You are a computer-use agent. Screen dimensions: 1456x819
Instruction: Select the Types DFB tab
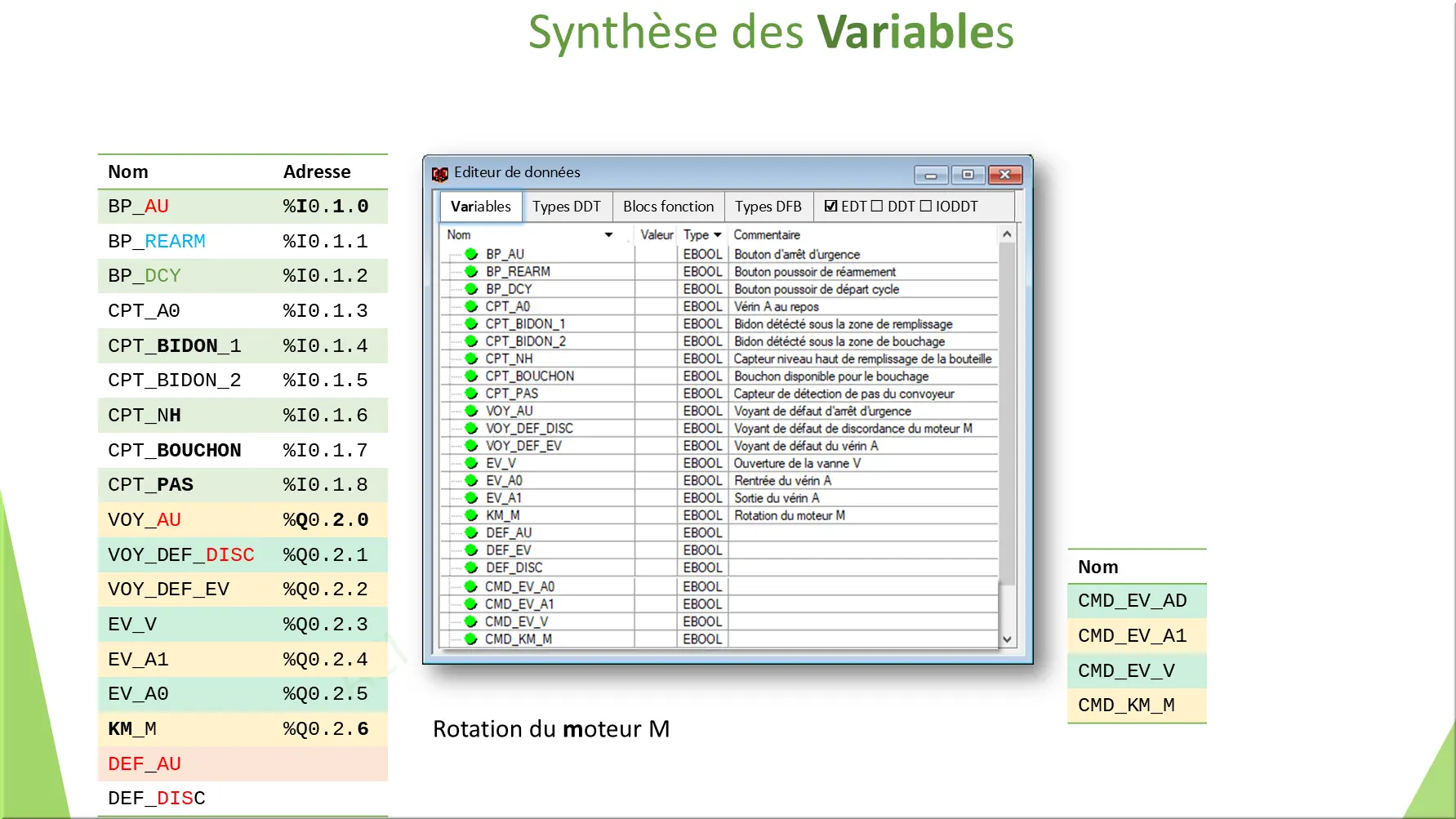768,206
